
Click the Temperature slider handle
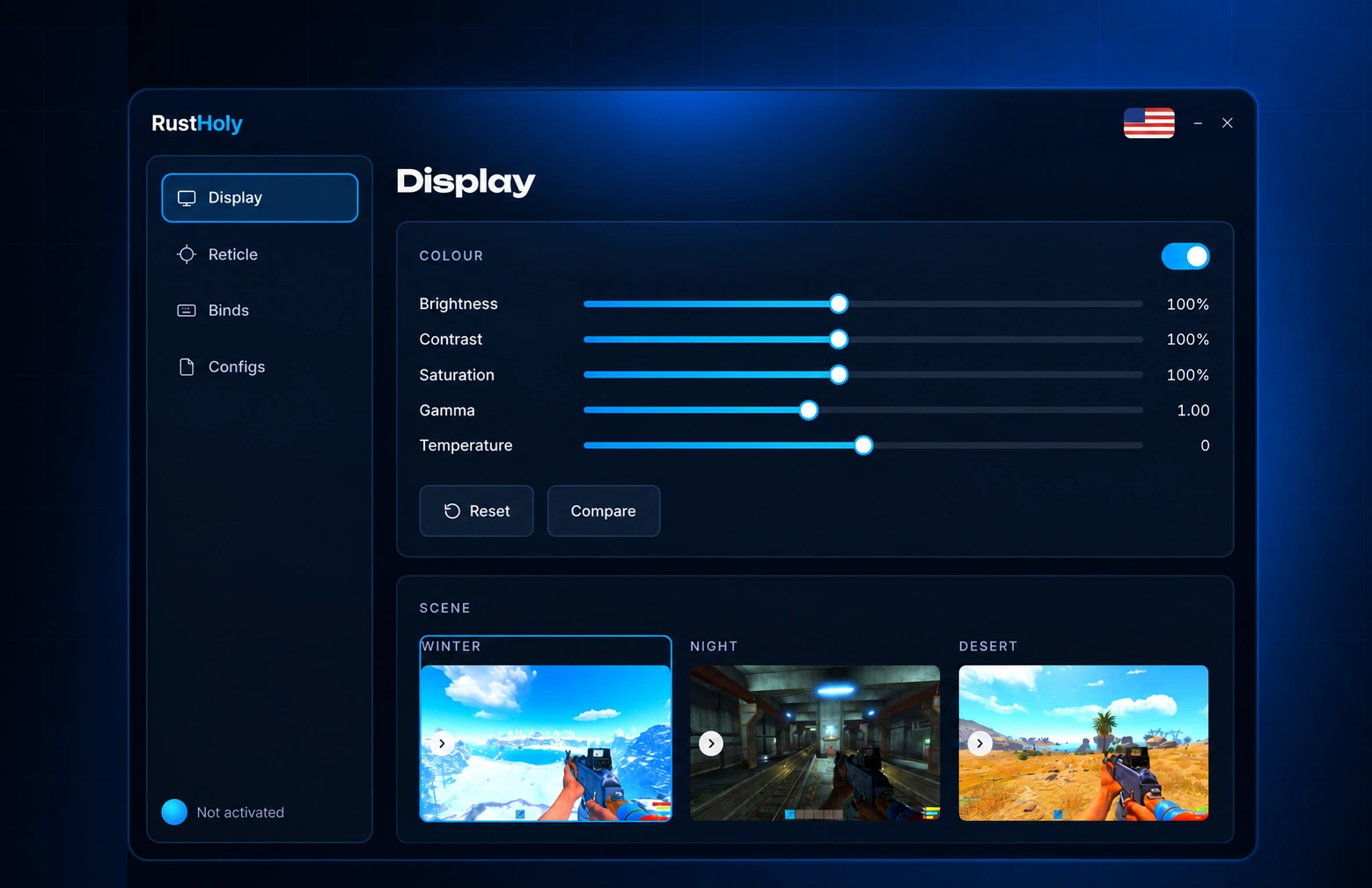tap(863, 445)
